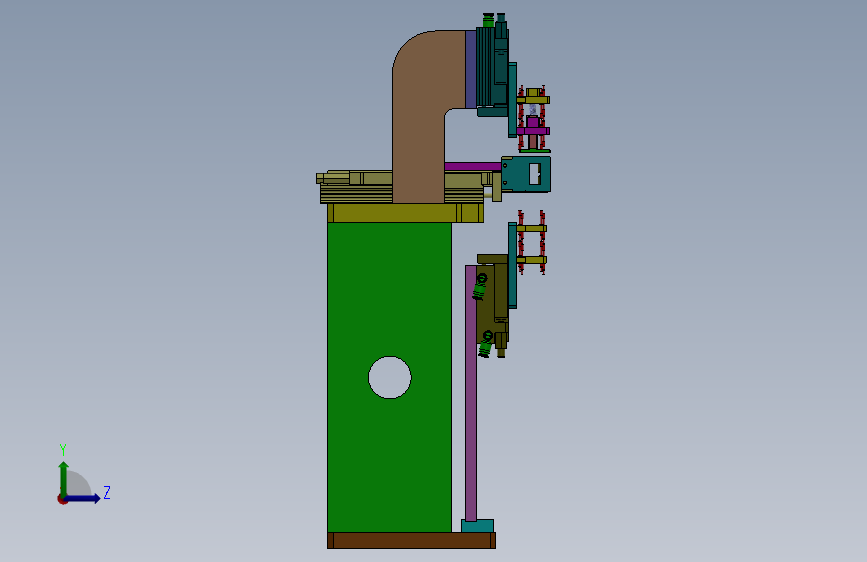The width and height of the screenshot is (867, 562).
Task: Click the magenta horizontal bar beside the column
Action: click(x=473, y=166)
